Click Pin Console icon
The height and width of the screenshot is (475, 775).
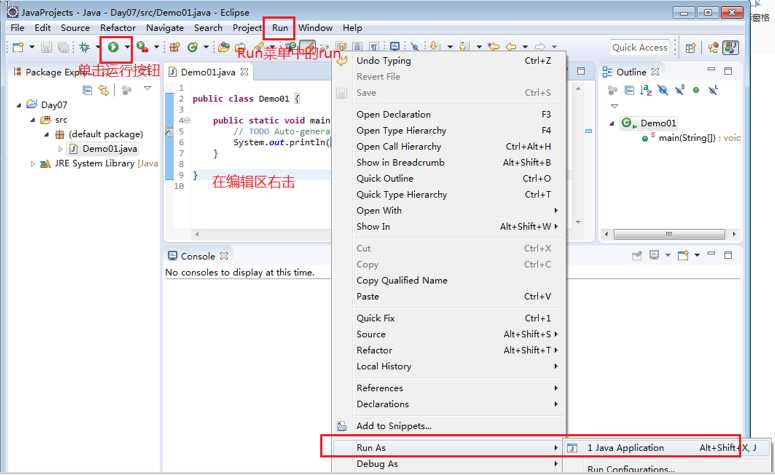(637, 255)
